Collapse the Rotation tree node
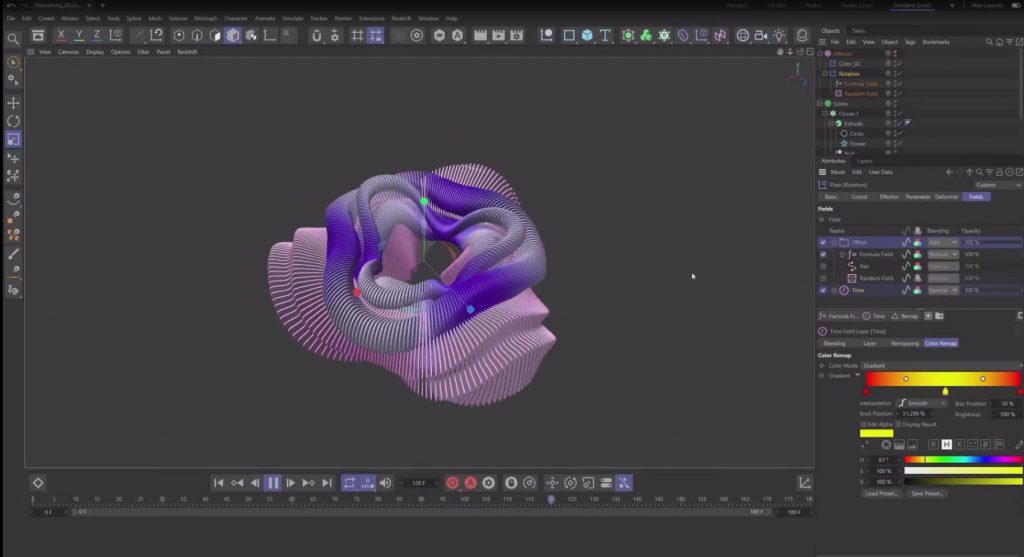The height and width of the screenshot is (557, 1024). 825,74
